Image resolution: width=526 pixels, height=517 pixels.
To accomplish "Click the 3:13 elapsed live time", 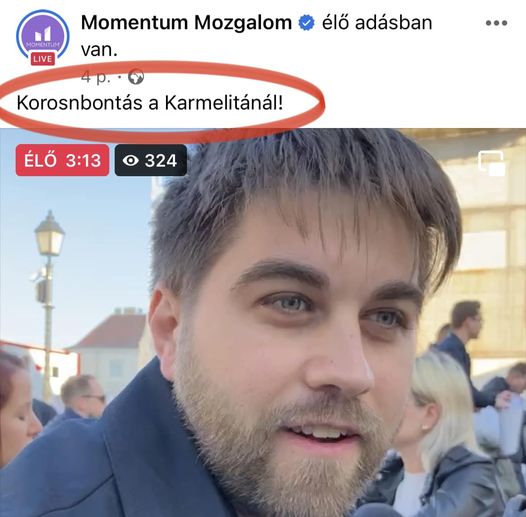I will pos(83,160).
